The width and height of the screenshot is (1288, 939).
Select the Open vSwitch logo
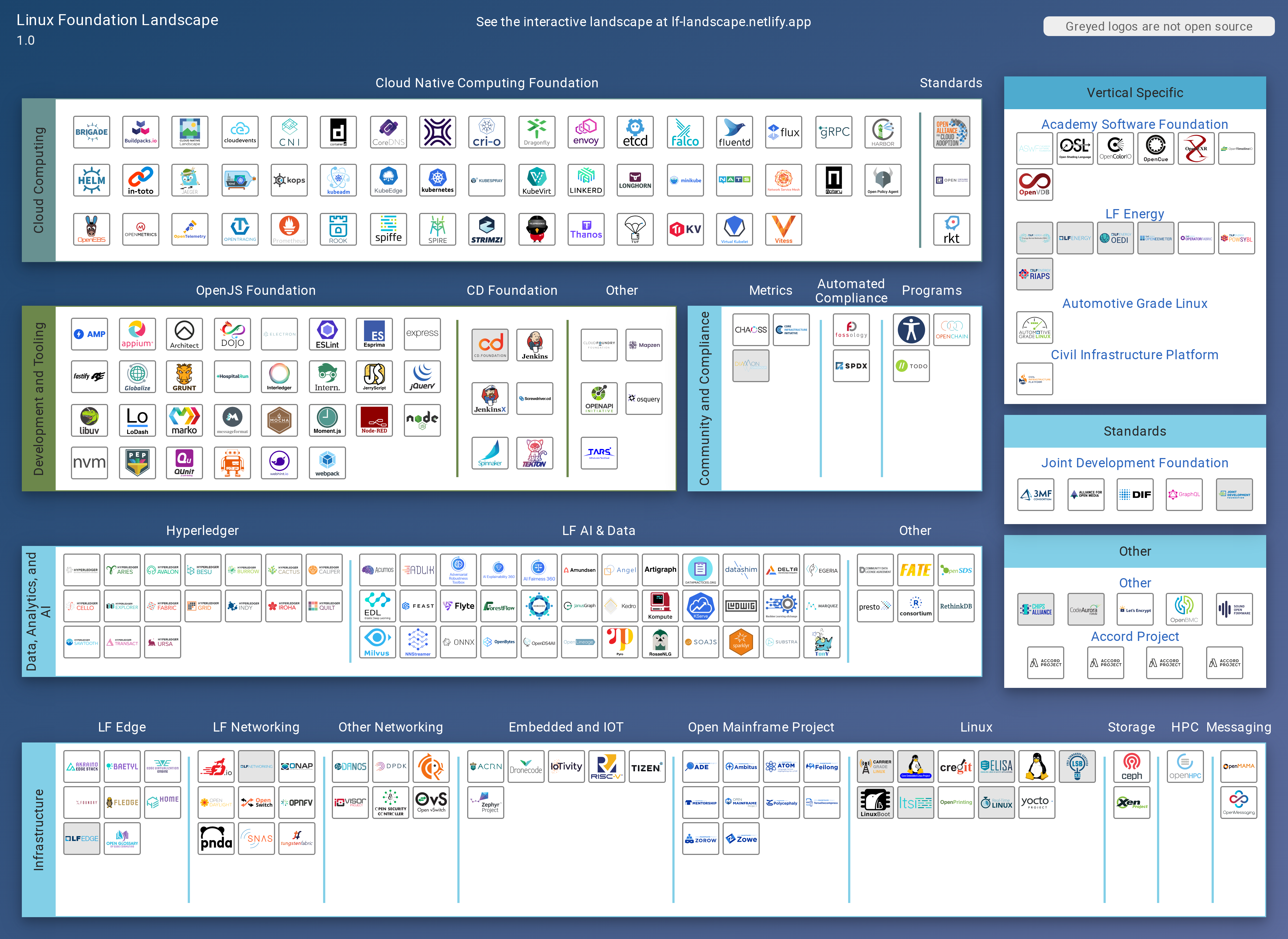(x=431, y=803)
